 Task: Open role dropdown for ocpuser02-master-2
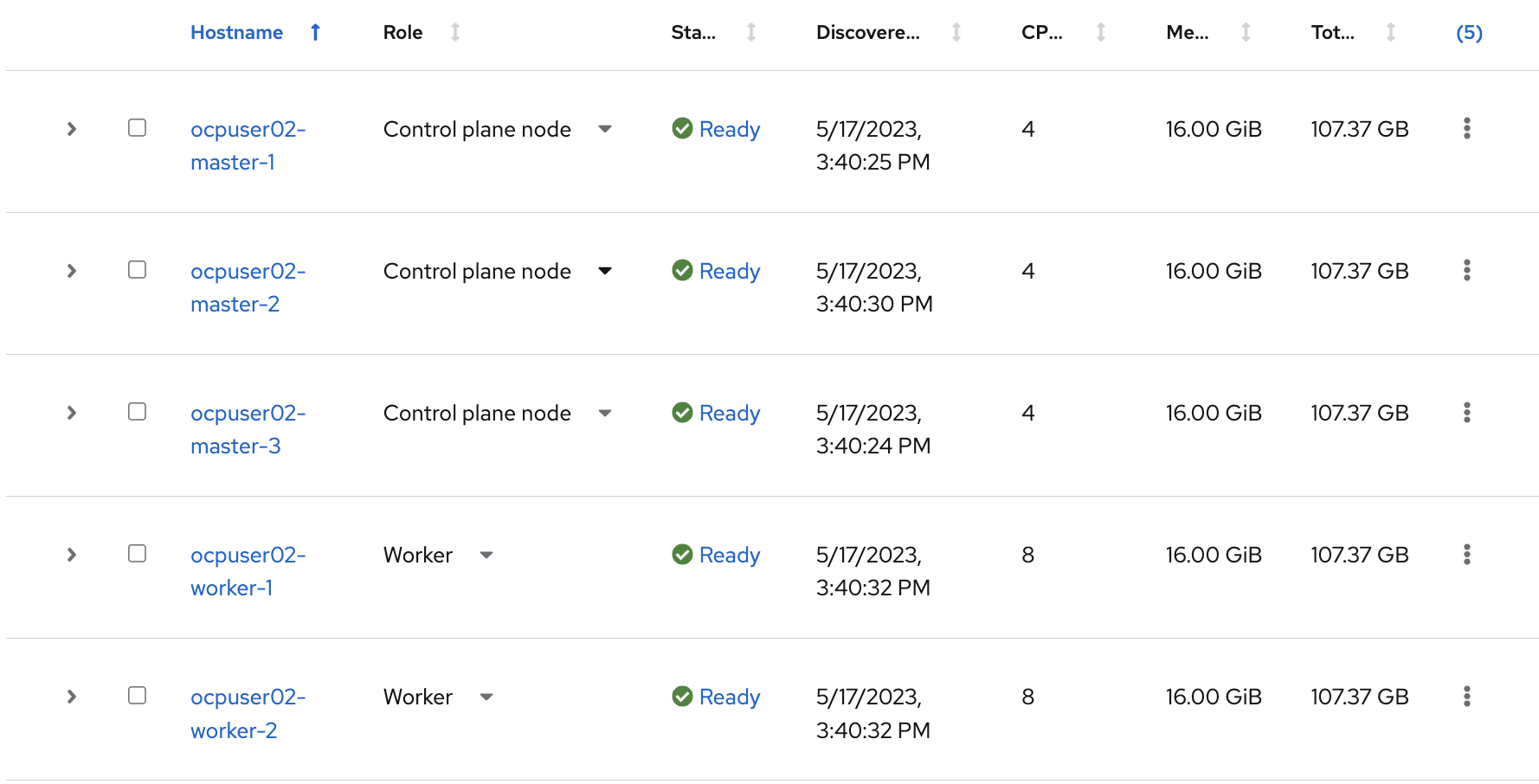(605, 271)
